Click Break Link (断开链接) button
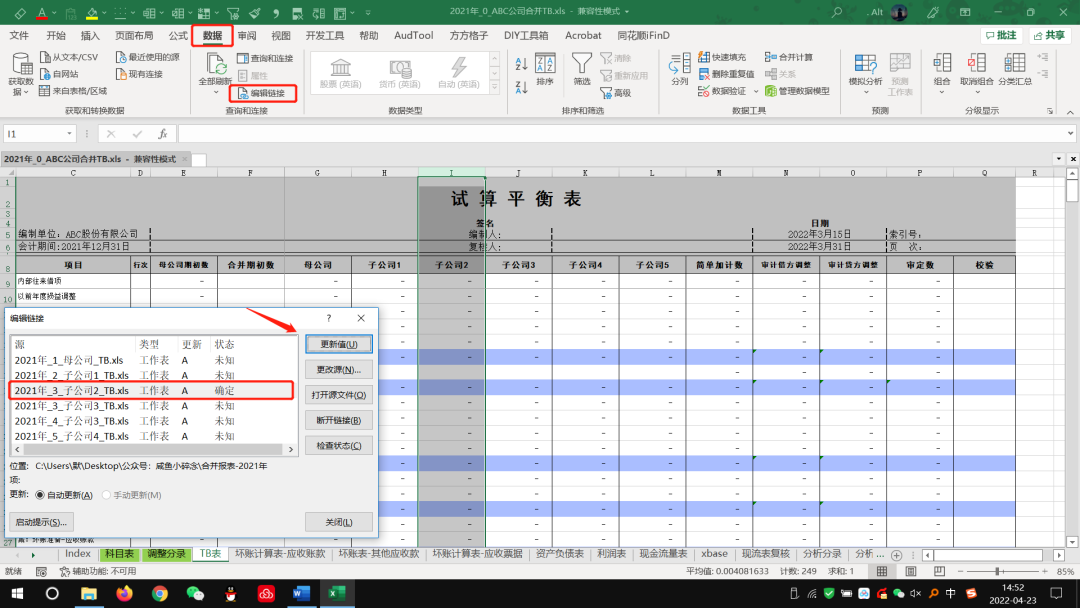This screenshot has width=1080, height=608. pyautogui.click(x=339, y=420)
